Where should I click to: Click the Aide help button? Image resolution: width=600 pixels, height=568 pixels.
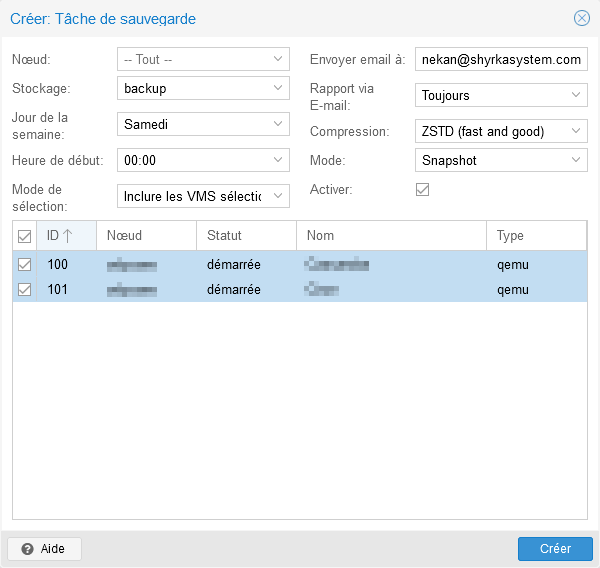pyautogui.click(x=44, y=549)
